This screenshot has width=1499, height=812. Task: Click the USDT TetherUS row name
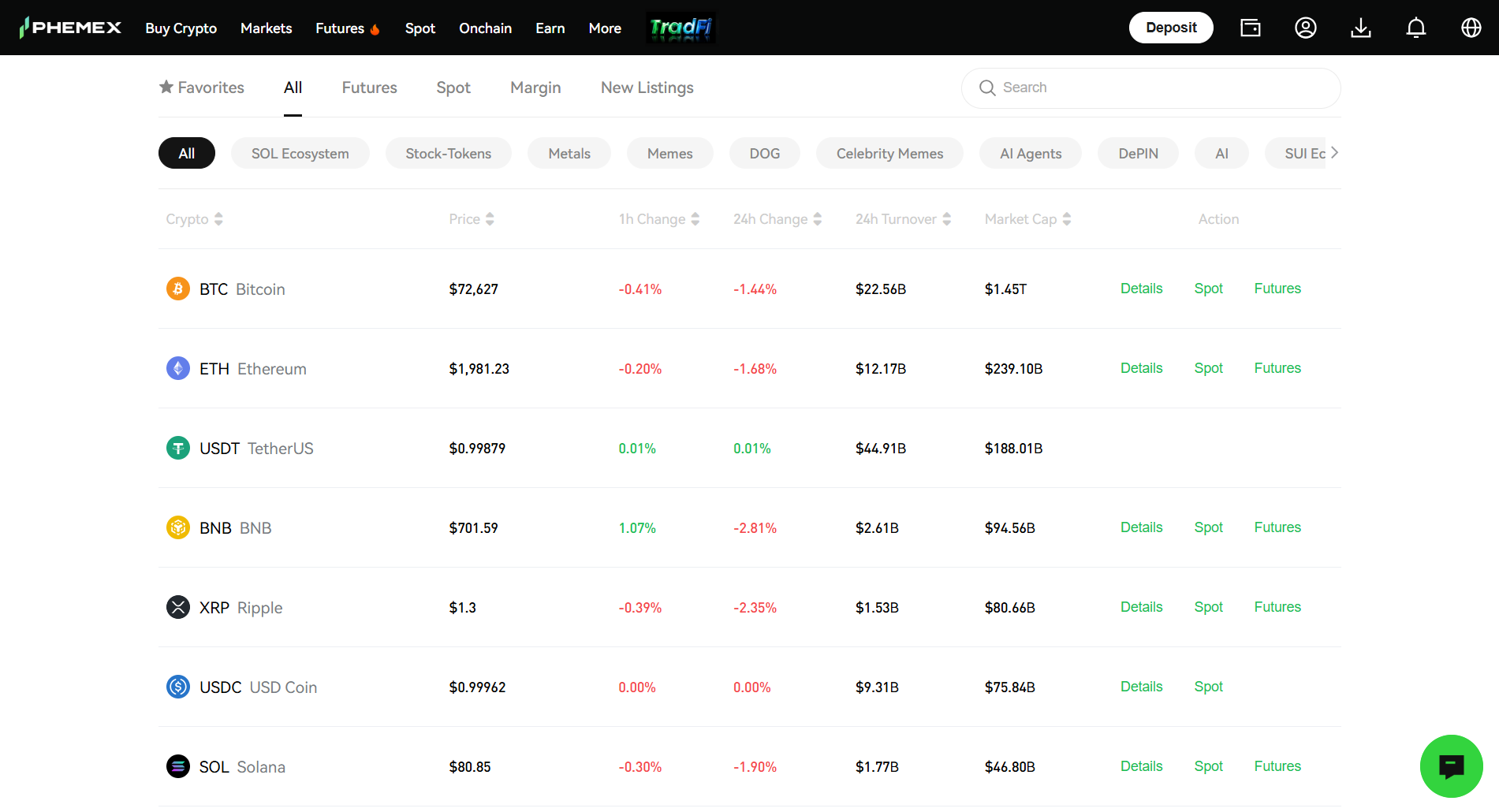click(256, 449)
